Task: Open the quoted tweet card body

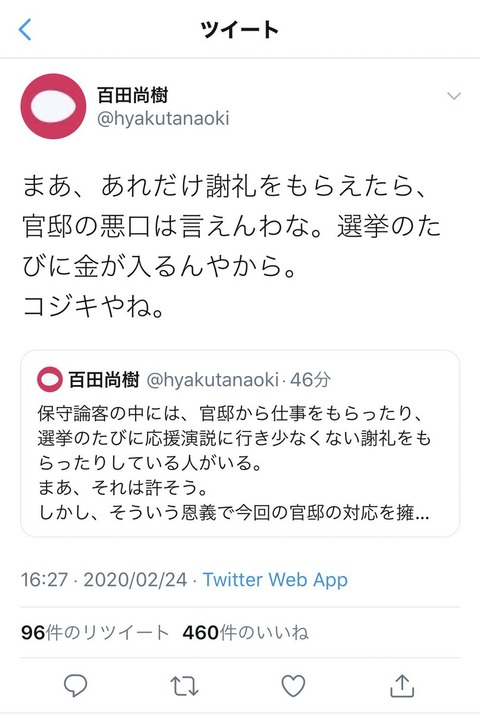Action: click(240, 444)
